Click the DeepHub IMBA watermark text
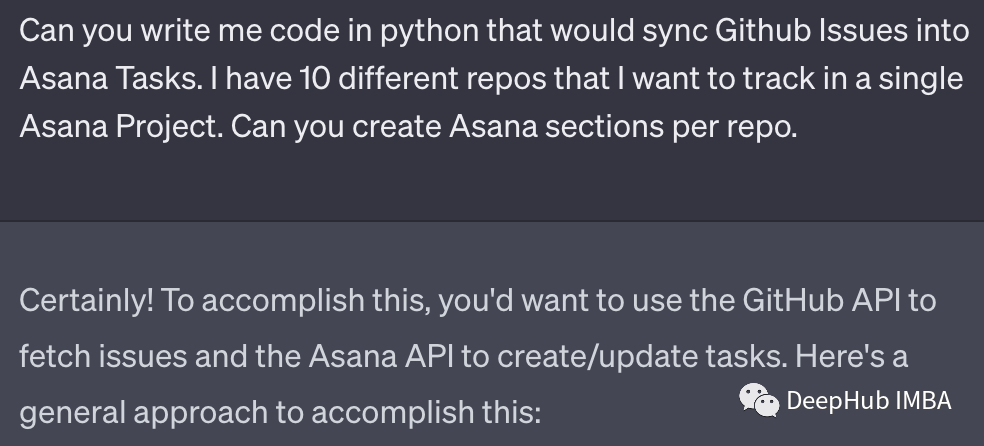 (869, 401)
